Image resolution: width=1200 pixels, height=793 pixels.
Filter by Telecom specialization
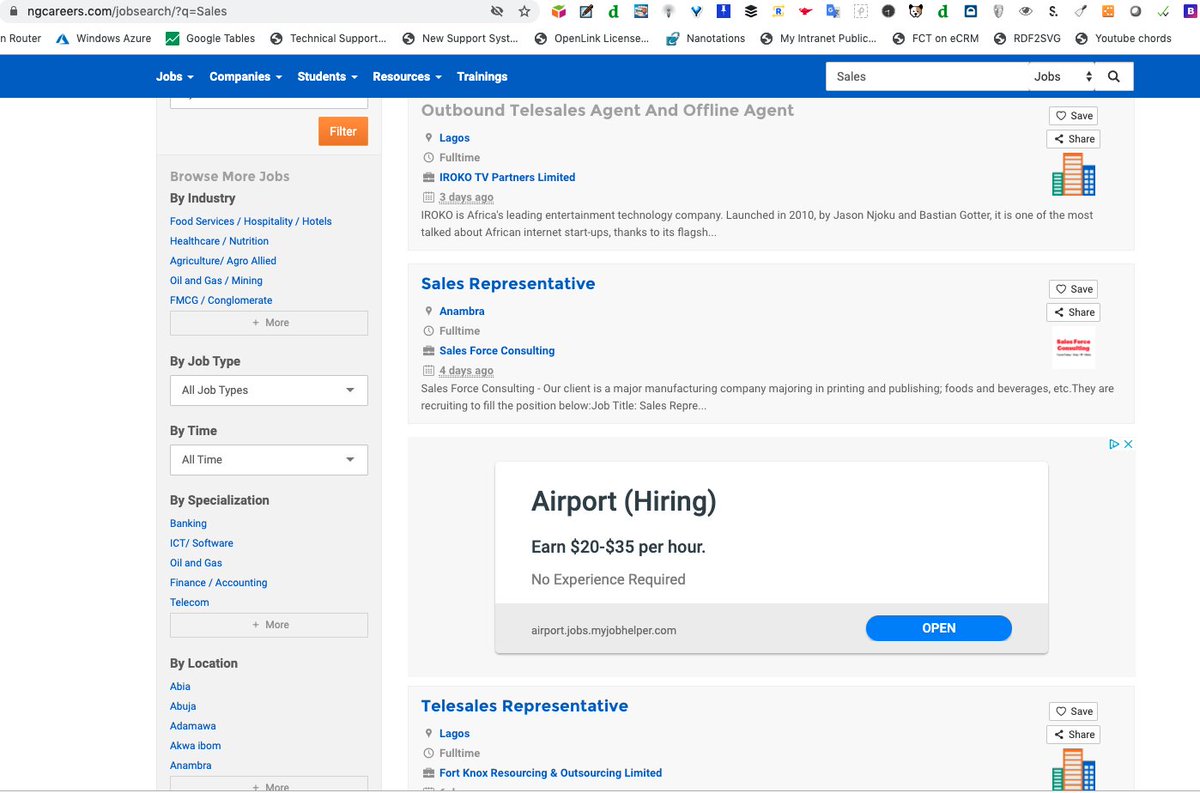(x=189, y=602)
